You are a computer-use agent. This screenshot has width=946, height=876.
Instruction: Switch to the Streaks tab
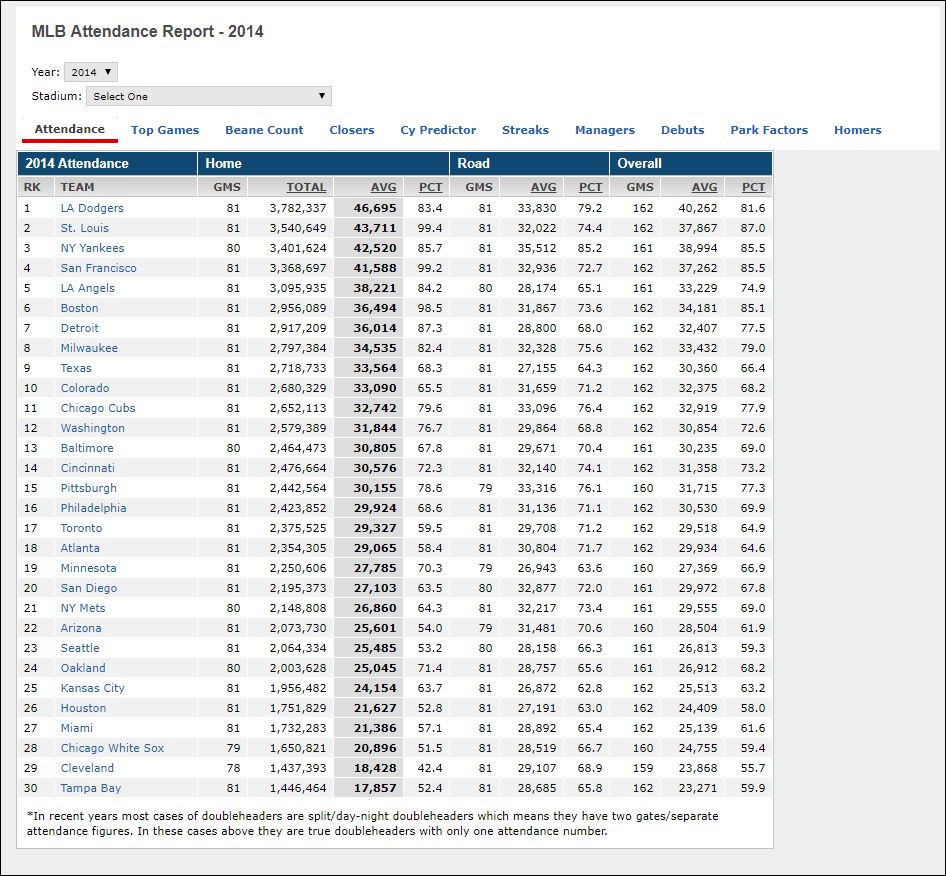pyautogui.click(x=525, y=130)
